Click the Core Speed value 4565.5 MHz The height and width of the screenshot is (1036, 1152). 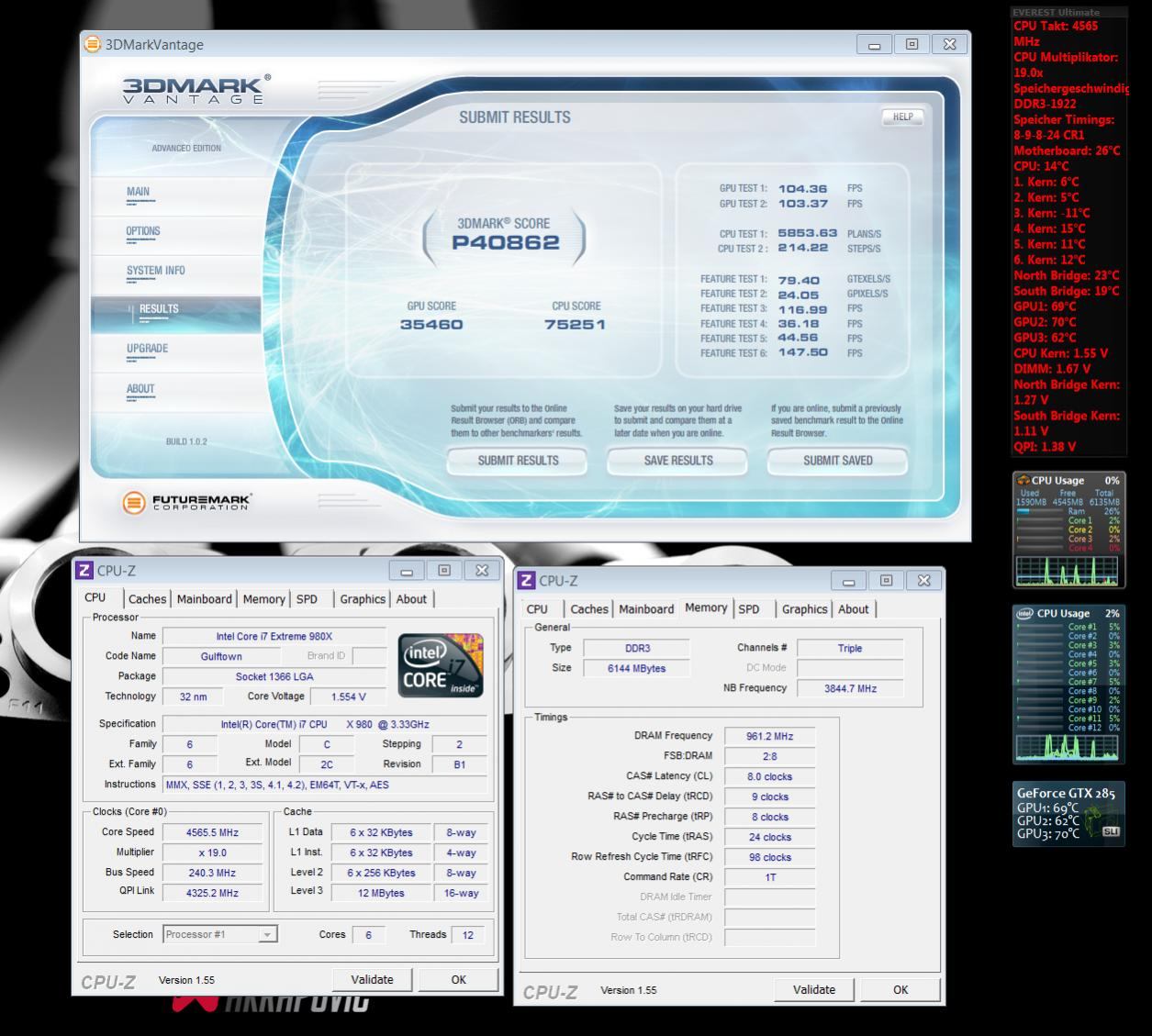(212, 833)
